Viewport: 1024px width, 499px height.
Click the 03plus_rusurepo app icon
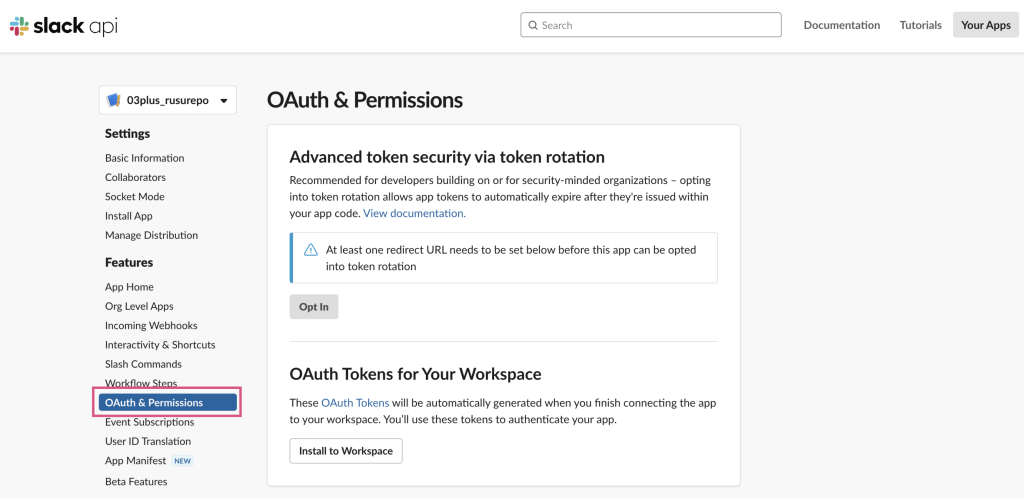point(114,100)
